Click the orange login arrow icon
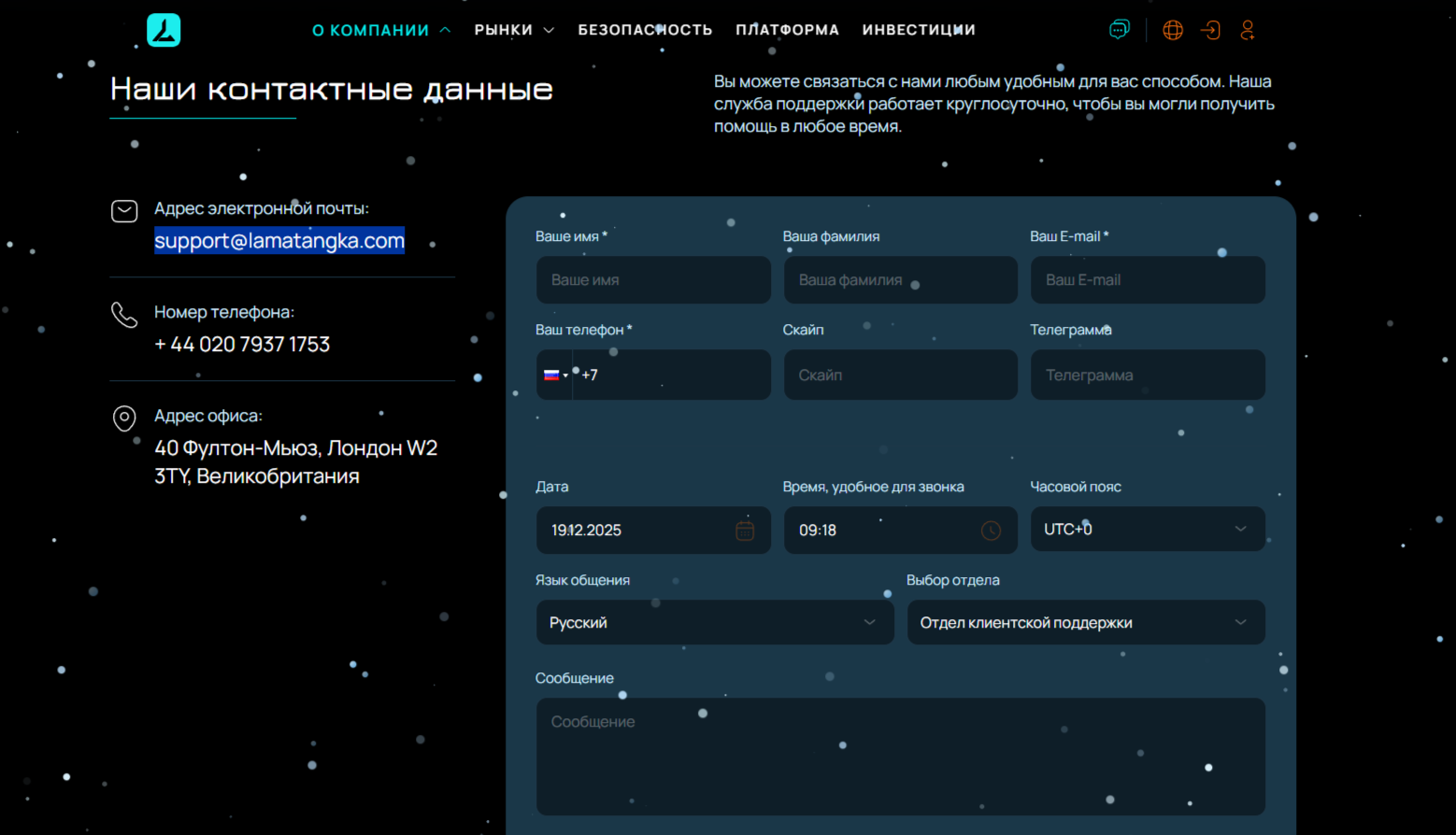The image size is (1456, 835). [x=1210, y=30]
